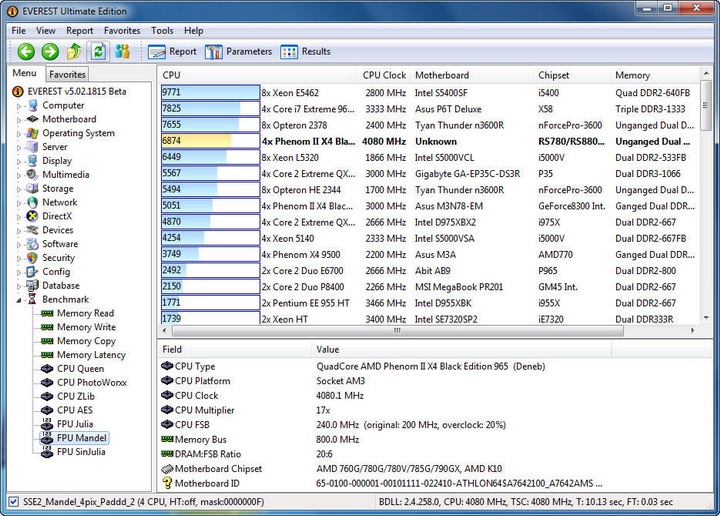Go up one level with folder arrow icon

(74, 52)
